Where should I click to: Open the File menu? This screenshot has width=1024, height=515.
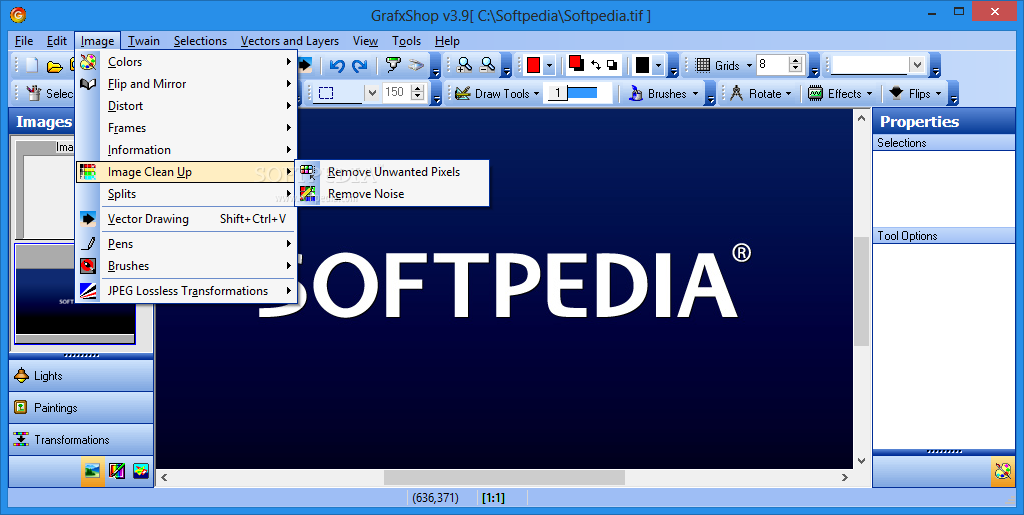[x=24, y=41]
